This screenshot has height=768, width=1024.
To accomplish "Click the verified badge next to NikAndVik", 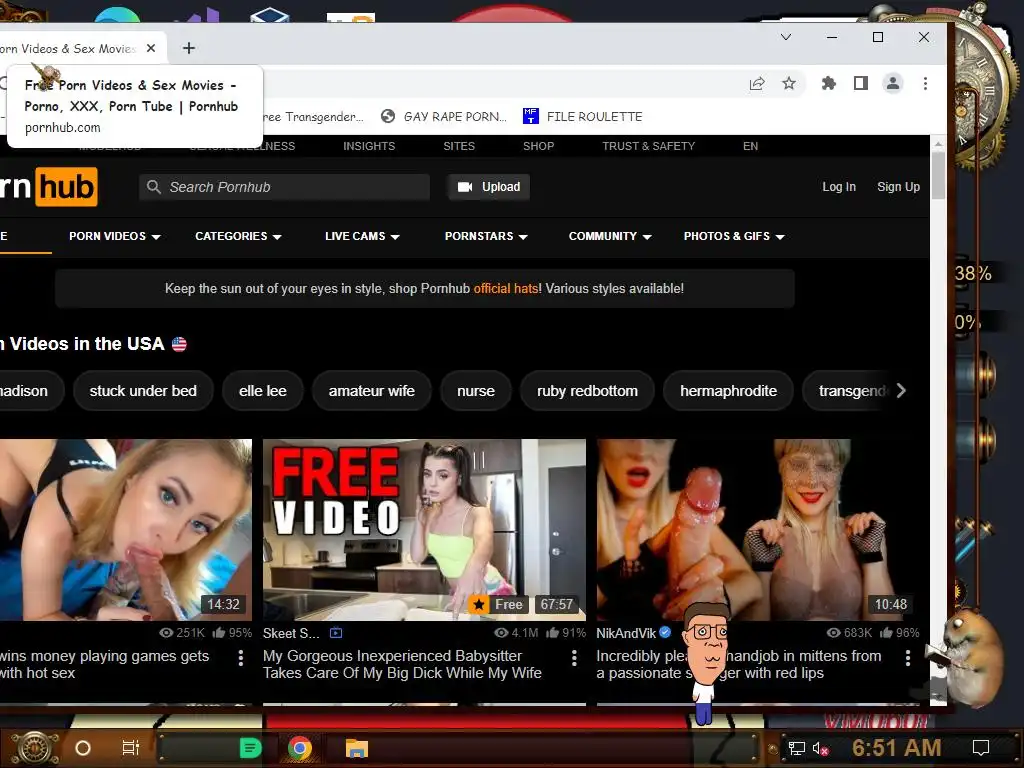I will pos(665,632).
